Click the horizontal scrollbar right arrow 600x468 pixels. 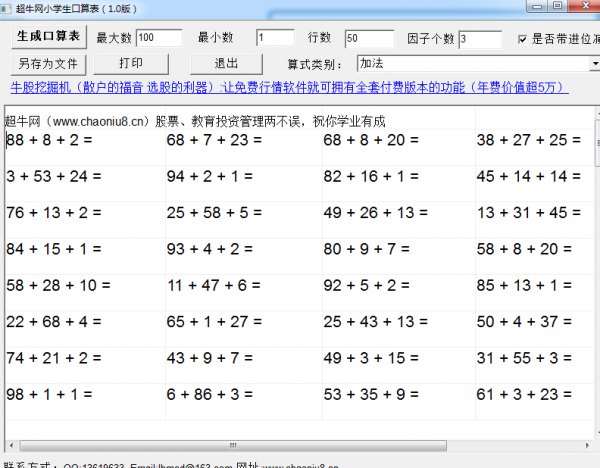click(x=587, y=445)
